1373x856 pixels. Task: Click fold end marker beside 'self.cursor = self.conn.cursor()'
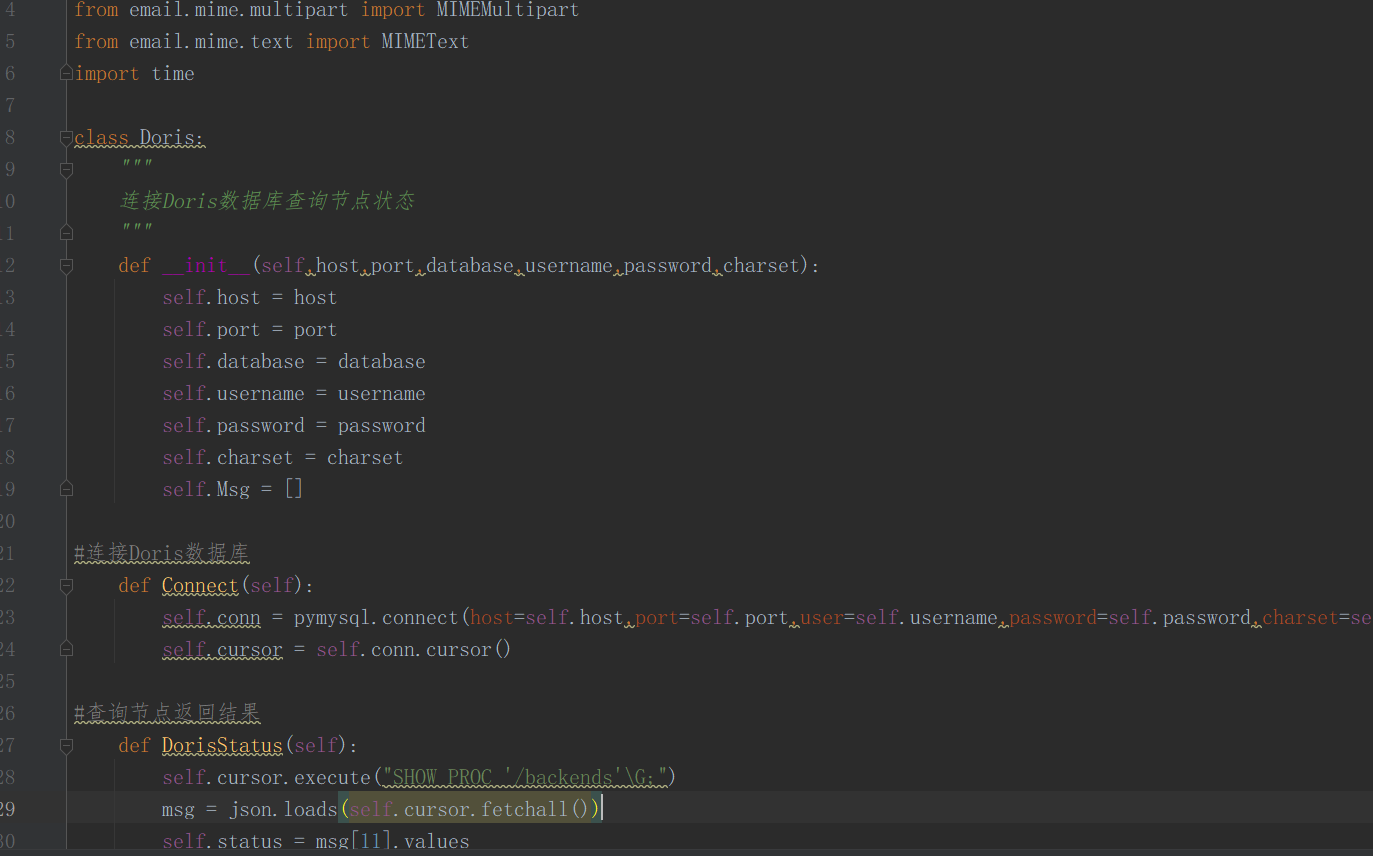66,649
